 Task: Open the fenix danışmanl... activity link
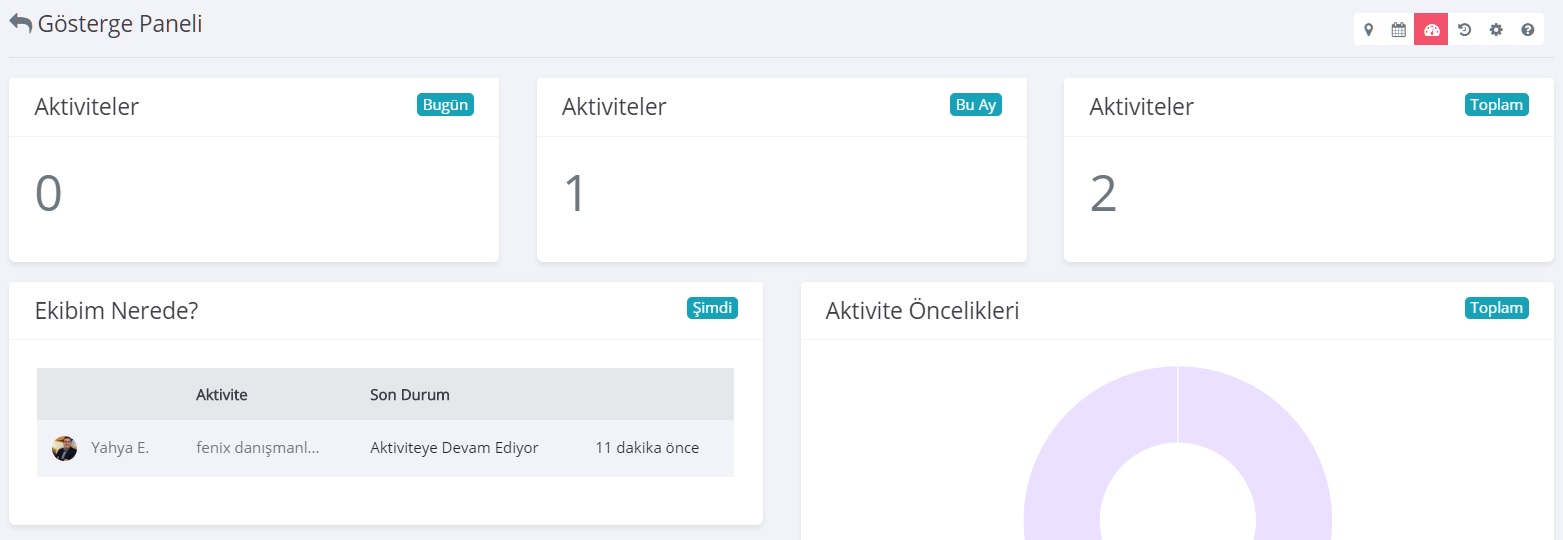(x=257, y=448)
